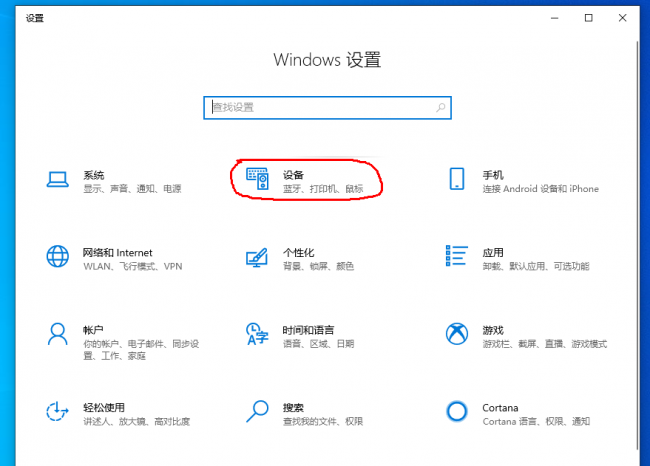
Task: Select the 网络和 Internet heading
Action: coord(118,252)
